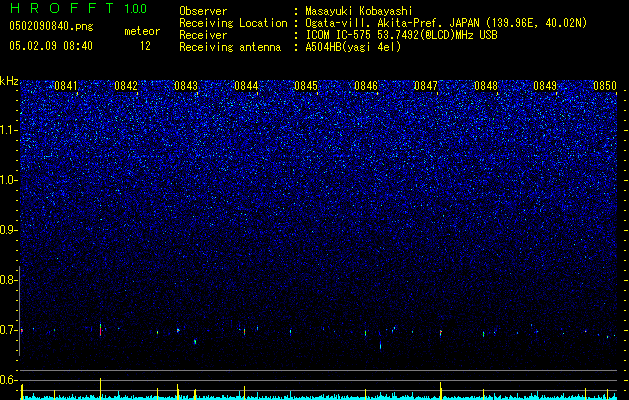Click the 0841 time marker

pyautogui.click(x=66, y=86)
